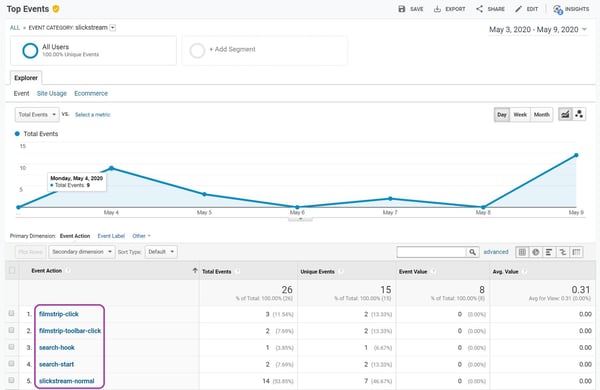Image resolution: width=600 pixels, height=390 pixels.
Task: Open the event category slickstream dropdown
Action: [x=112, y=28]
